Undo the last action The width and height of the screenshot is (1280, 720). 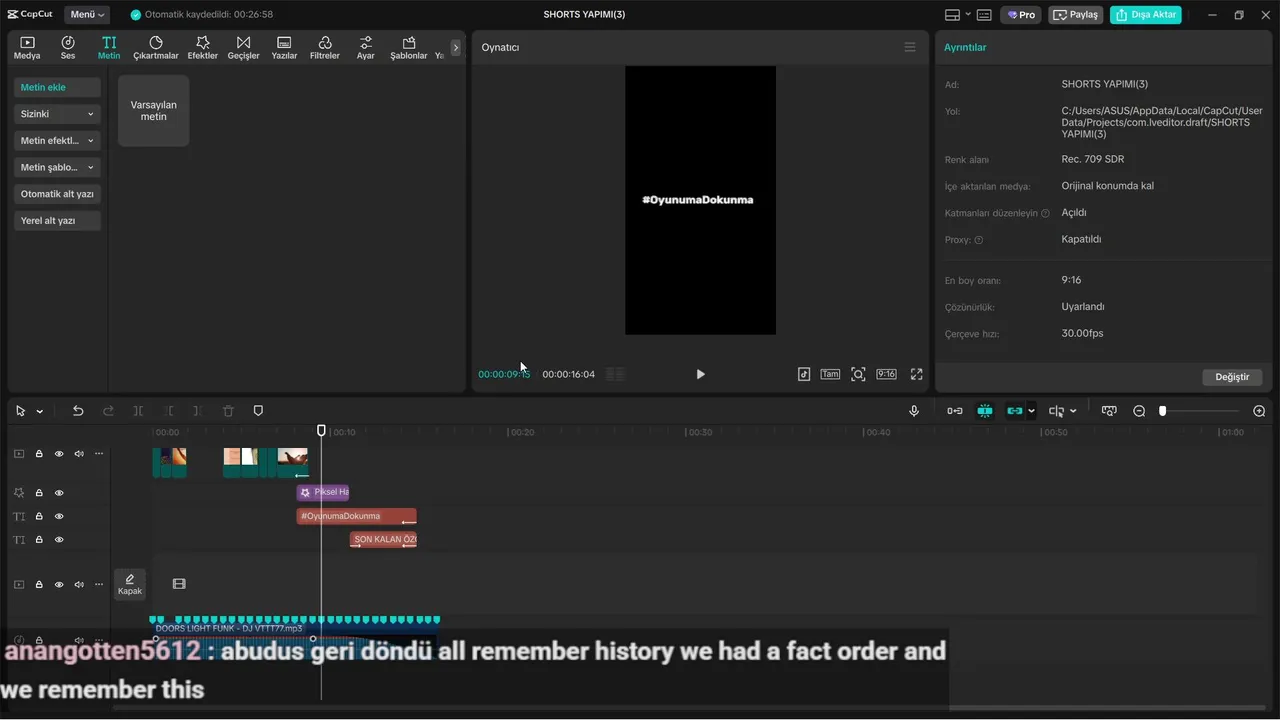[x=78, y=411]
